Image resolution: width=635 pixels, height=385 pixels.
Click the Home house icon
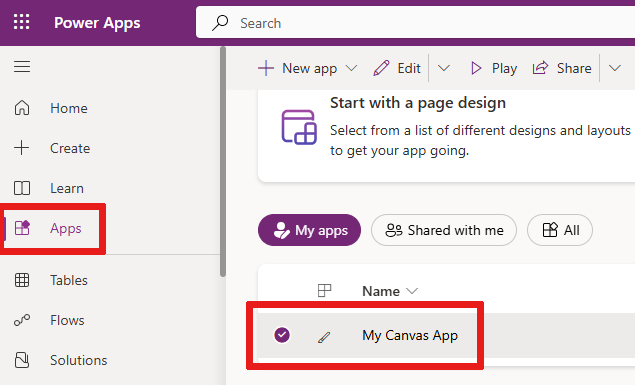[x=22, y=108]
